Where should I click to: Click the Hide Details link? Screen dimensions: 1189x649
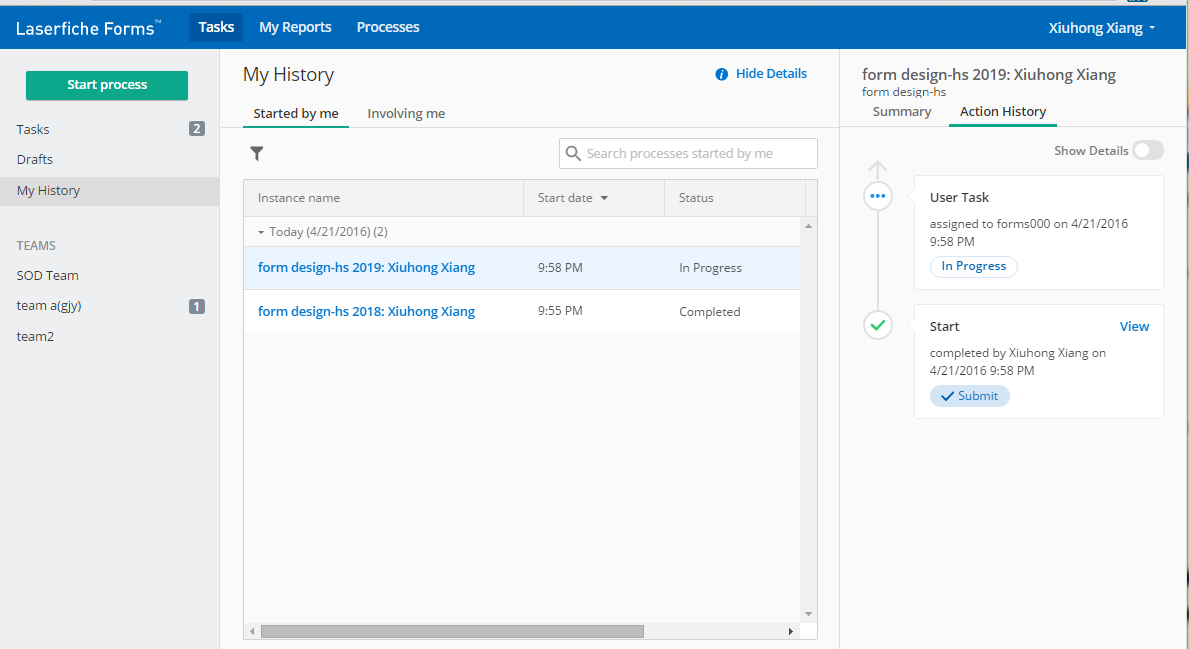(771, 74)
